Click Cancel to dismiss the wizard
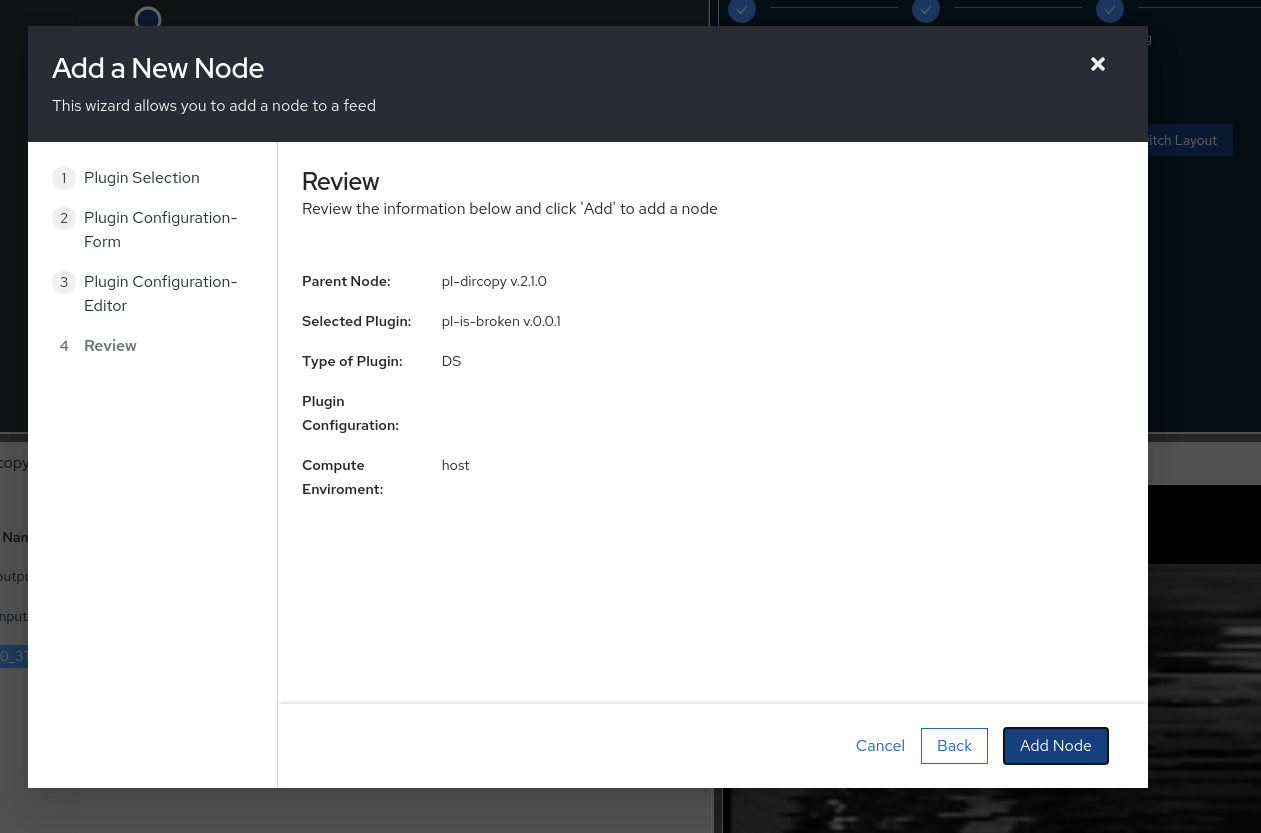Viewport: 1261px width, 833px height. pyautogui.click(x=879, y=745)
